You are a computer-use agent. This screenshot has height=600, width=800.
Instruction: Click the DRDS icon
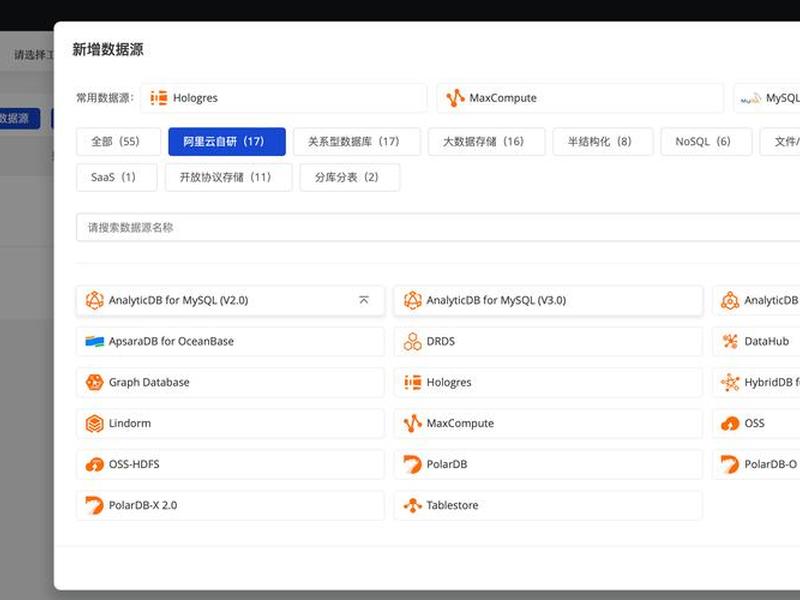(x=413, y=341)
